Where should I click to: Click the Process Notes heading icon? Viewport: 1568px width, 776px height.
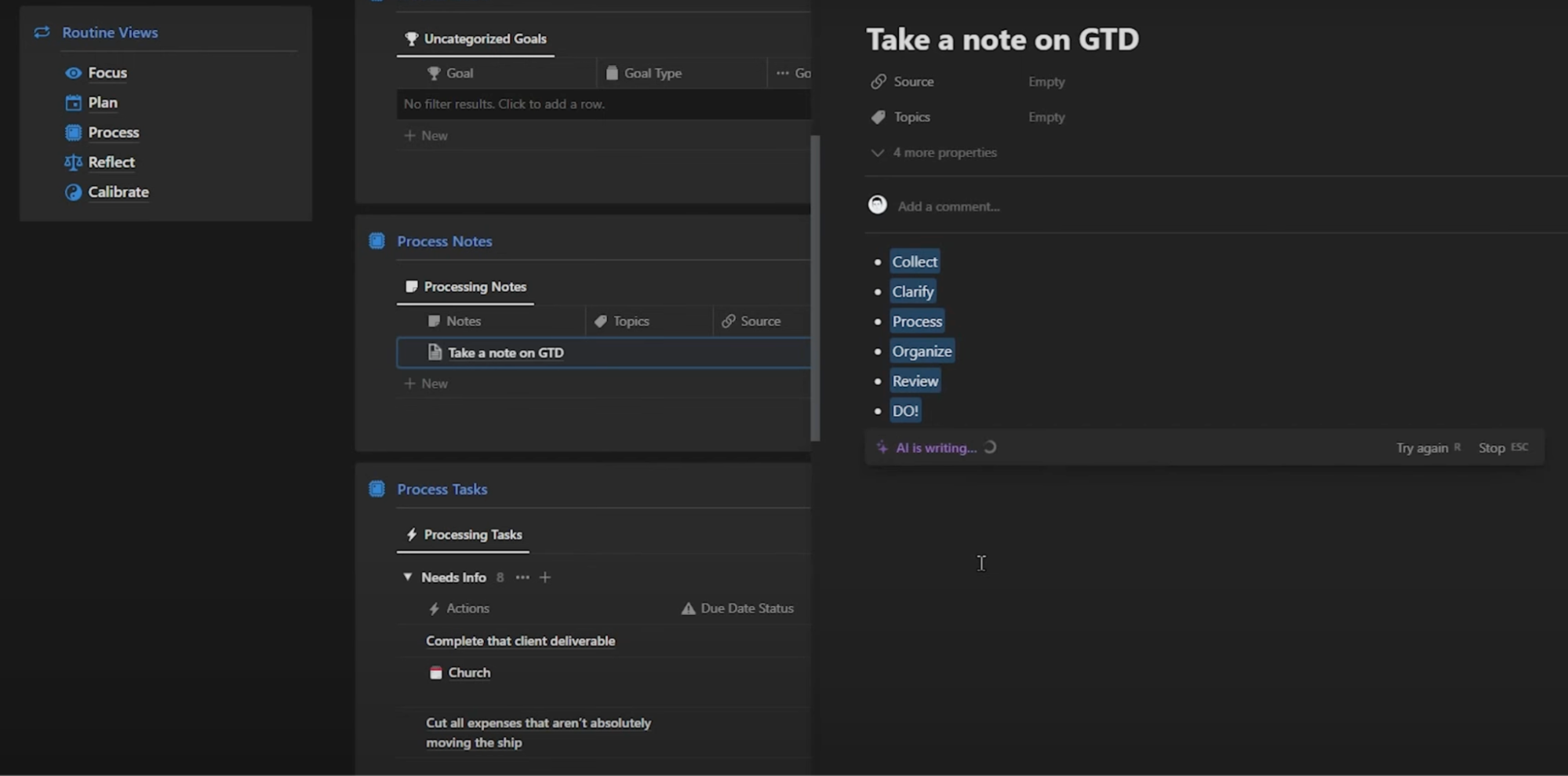click(377, 241)
